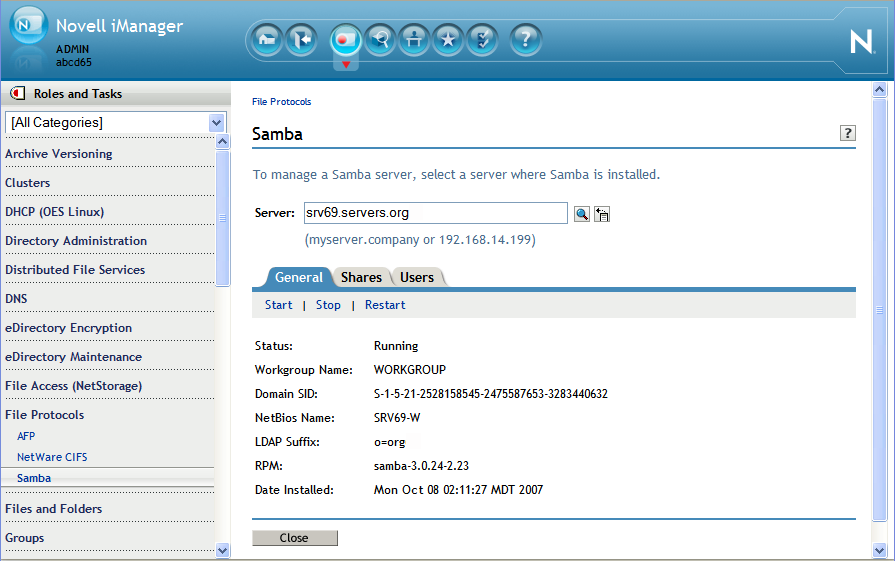Click the Configure desk icon in toolbar
The width and height of the screenshot is (895, 561).
414,40
